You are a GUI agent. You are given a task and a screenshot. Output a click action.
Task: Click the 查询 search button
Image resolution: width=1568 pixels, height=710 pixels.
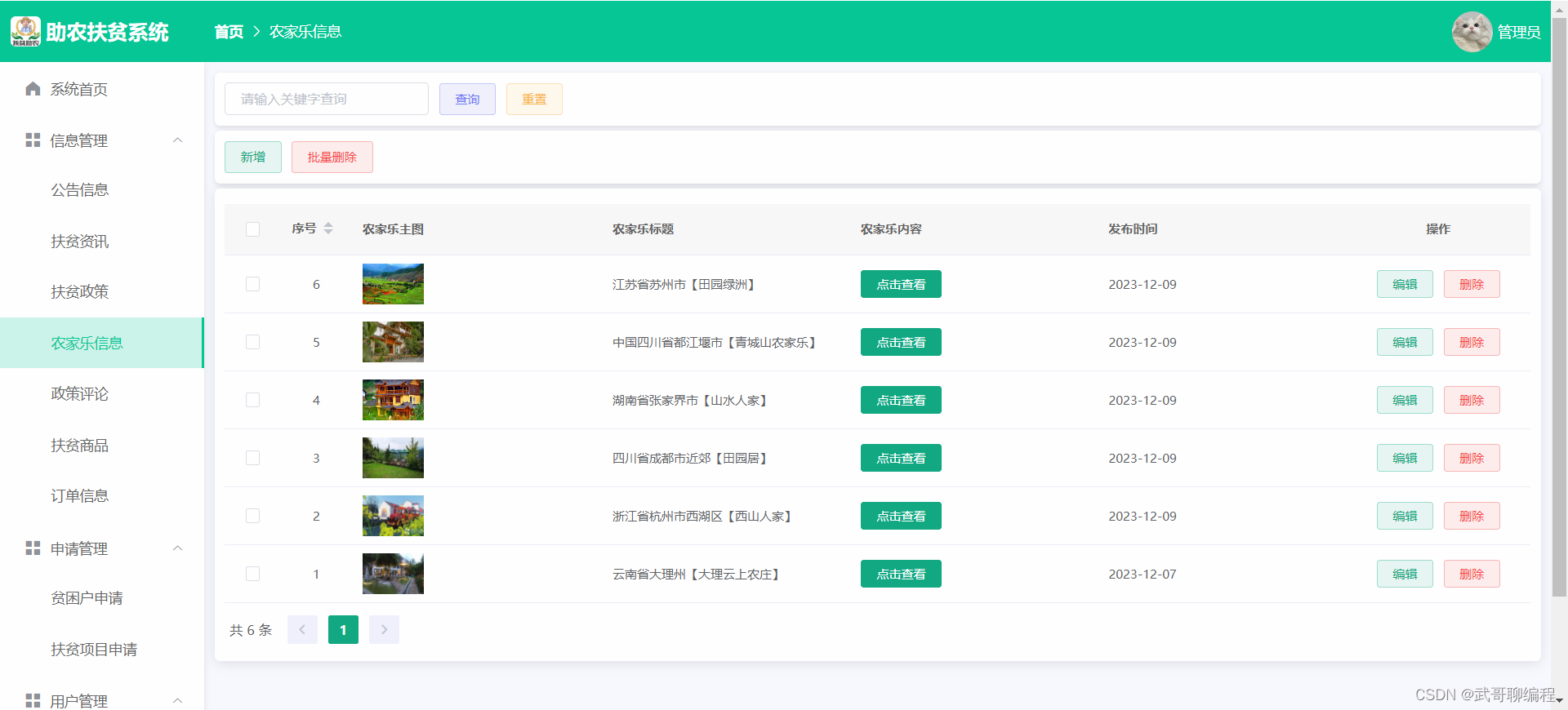coord(467,99)
